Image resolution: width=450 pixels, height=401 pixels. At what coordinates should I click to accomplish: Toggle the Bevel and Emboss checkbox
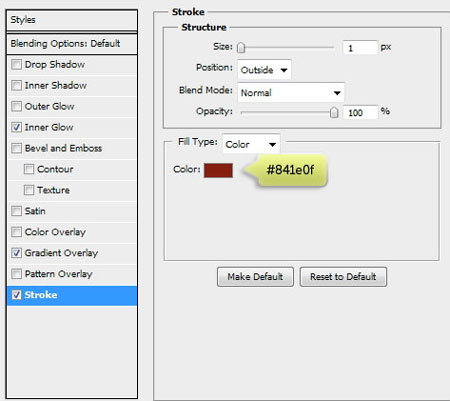pos(16,148)
